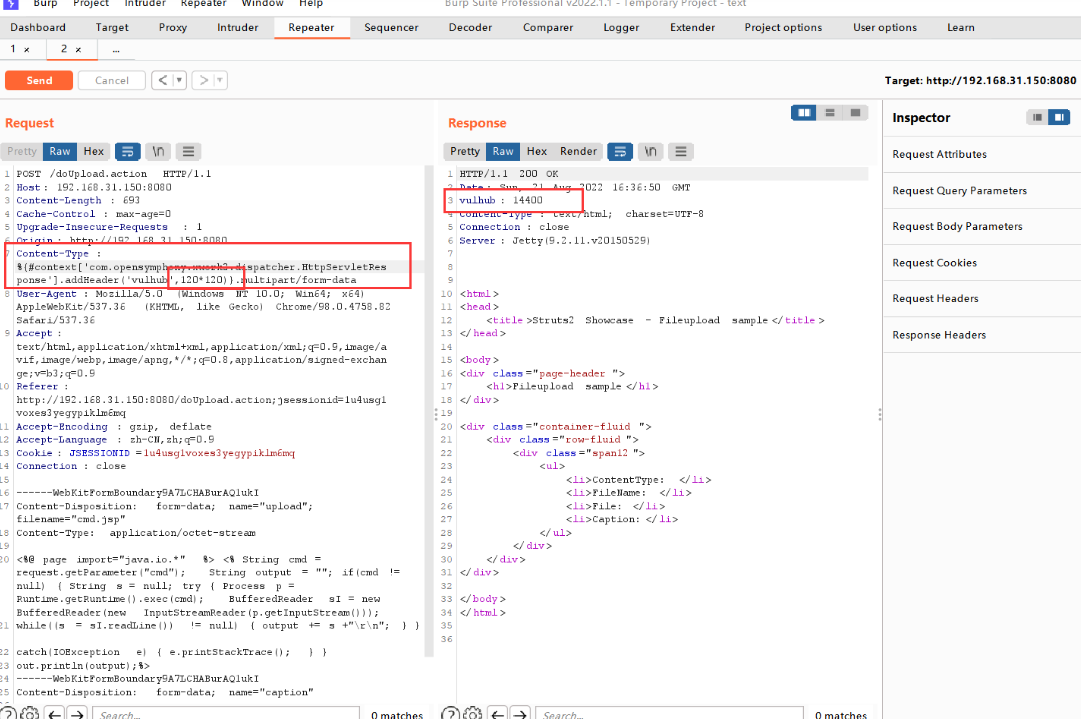Select Response Pretty view

pyautogui.click(x=465, y=152)
